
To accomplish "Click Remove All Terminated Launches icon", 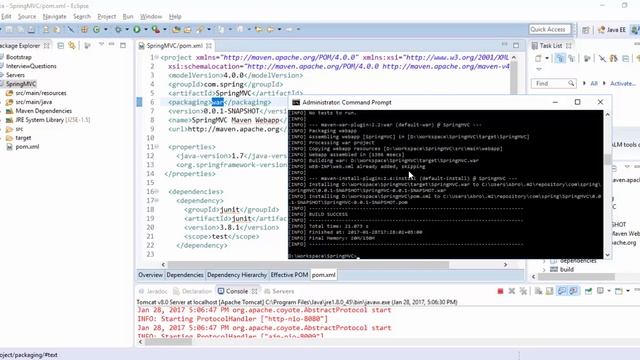I will [x=523, y=291].
